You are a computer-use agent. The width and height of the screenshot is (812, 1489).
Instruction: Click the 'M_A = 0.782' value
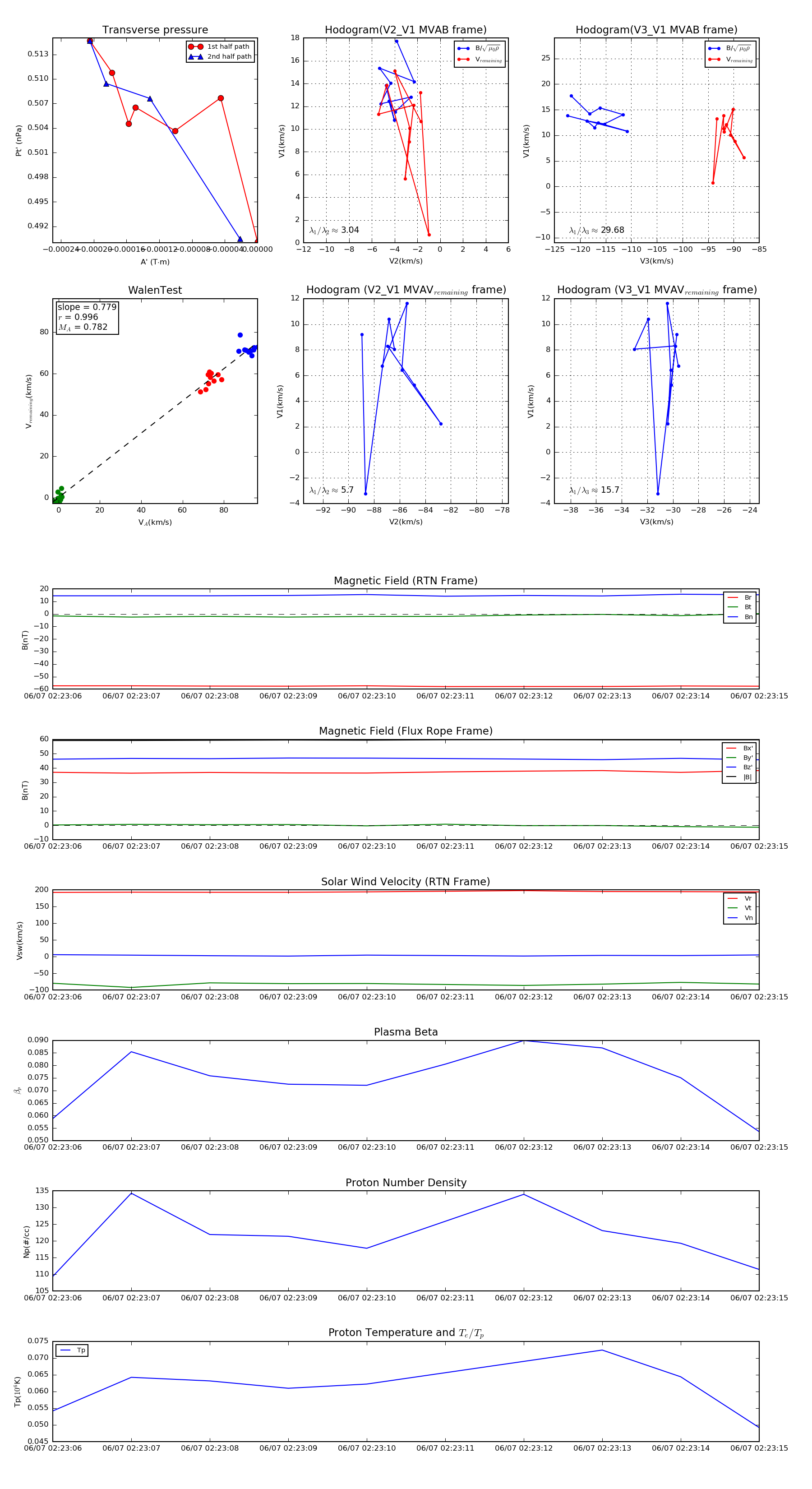82,327
